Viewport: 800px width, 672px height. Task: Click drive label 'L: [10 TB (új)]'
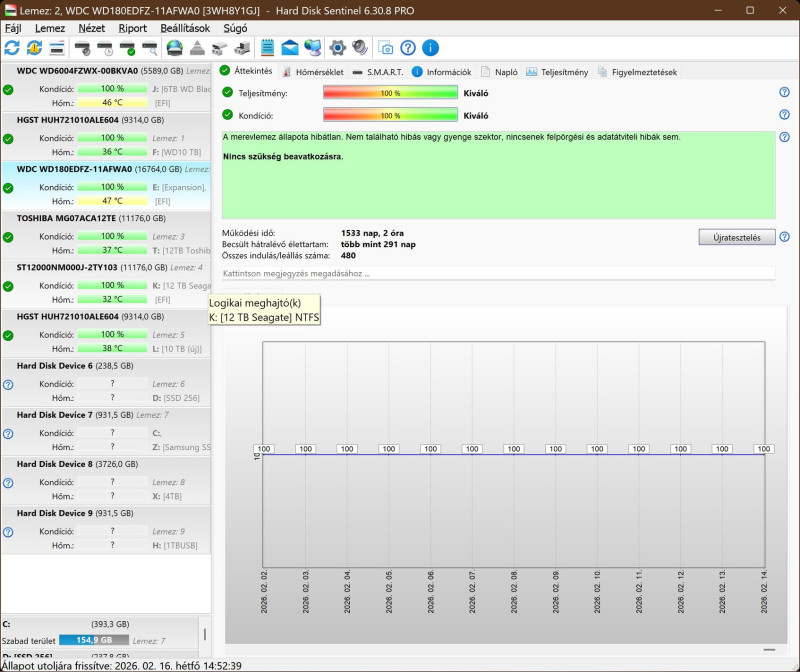177,349
